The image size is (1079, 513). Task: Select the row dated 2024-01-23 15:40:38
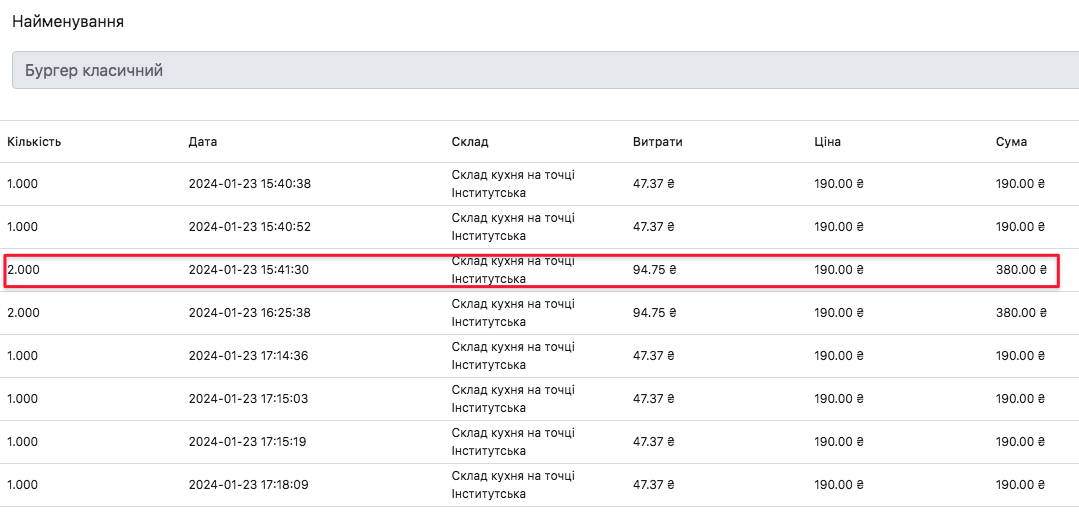250,184
